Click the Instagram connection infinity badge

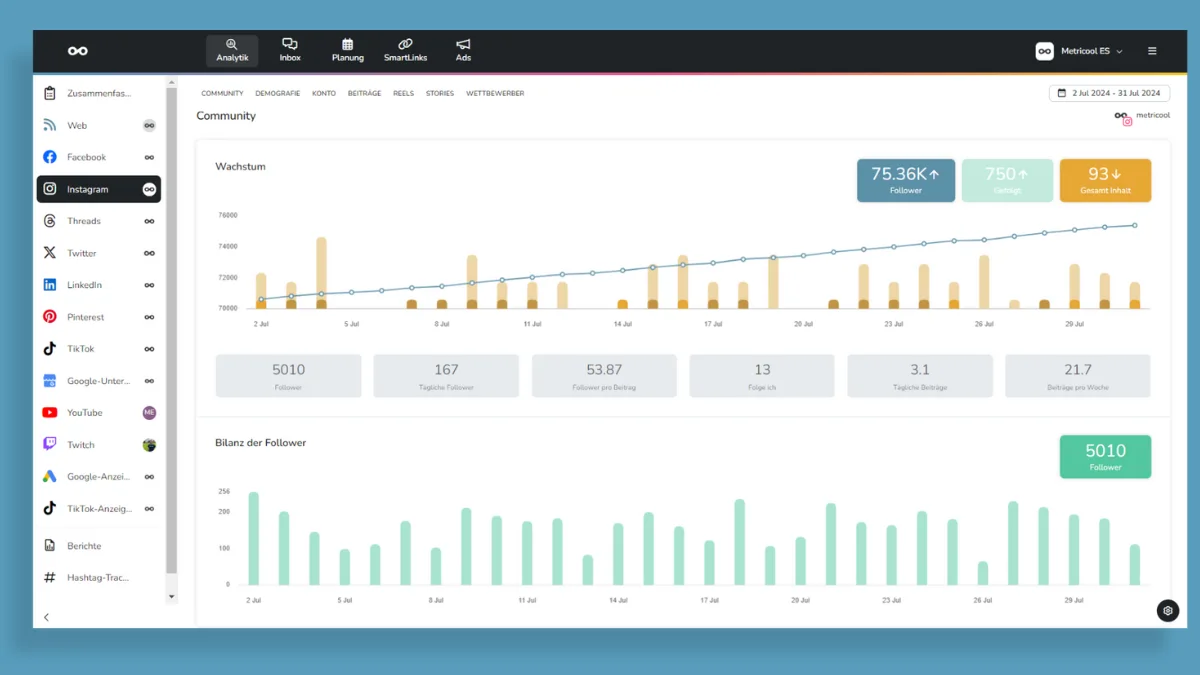click(x=149, y=189)
